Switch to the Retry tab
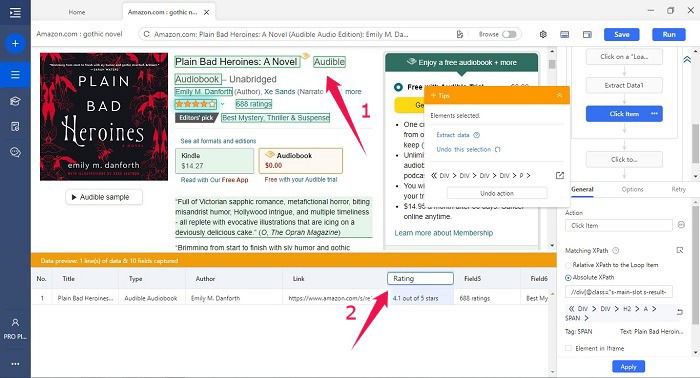 679,189
